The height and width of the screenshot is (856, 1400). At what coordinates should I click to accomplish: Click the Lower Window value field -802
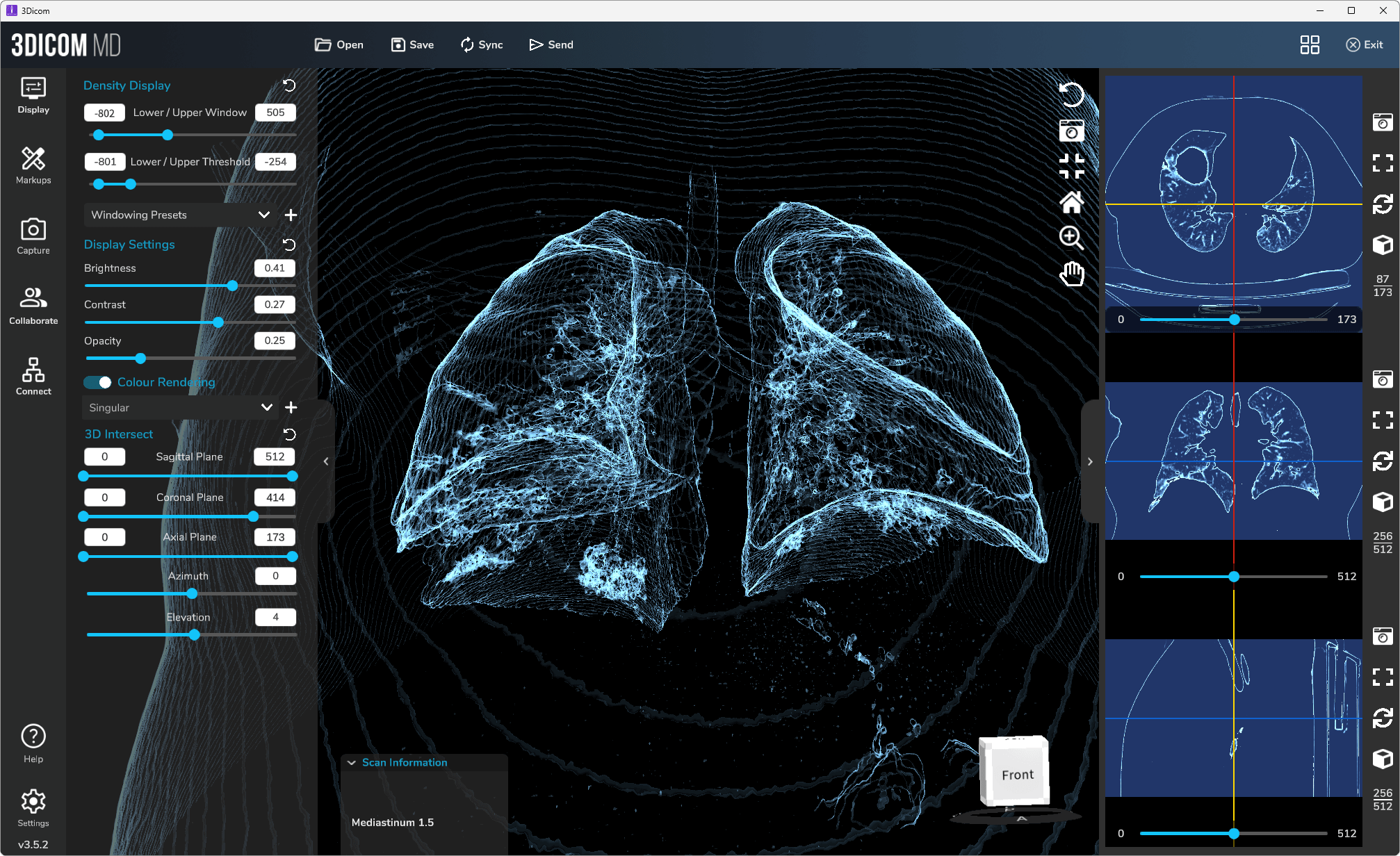point(104,113)
